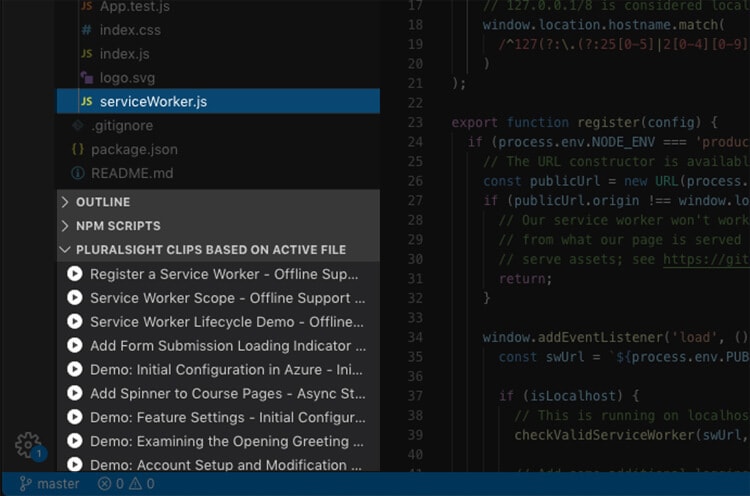
Task: Click the master git branch indicator
Action: pos(49,484)
